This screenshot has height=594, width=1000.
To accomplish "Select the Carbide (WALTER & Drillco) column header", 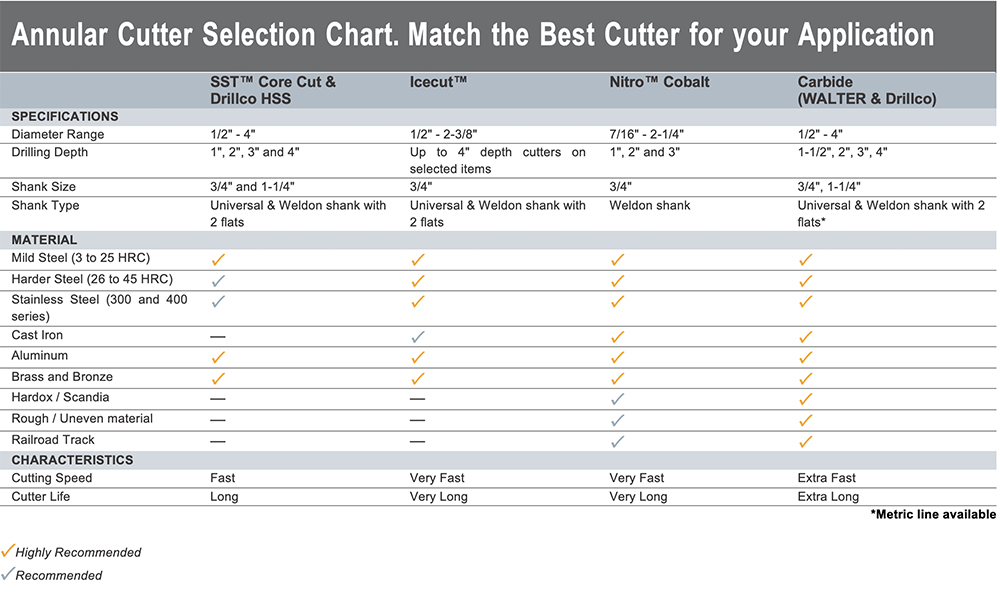I will [866, 90].
